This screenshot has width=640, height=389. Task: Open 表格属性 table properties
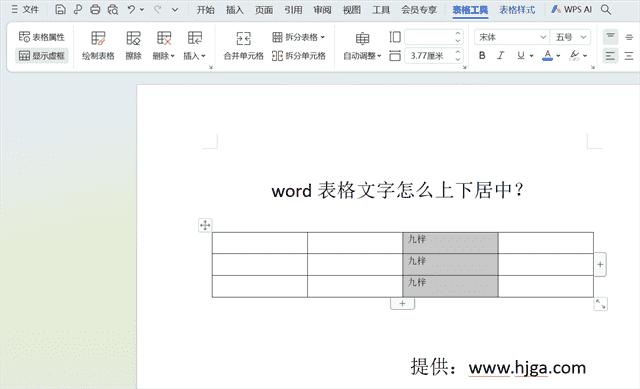pos(42,37)
